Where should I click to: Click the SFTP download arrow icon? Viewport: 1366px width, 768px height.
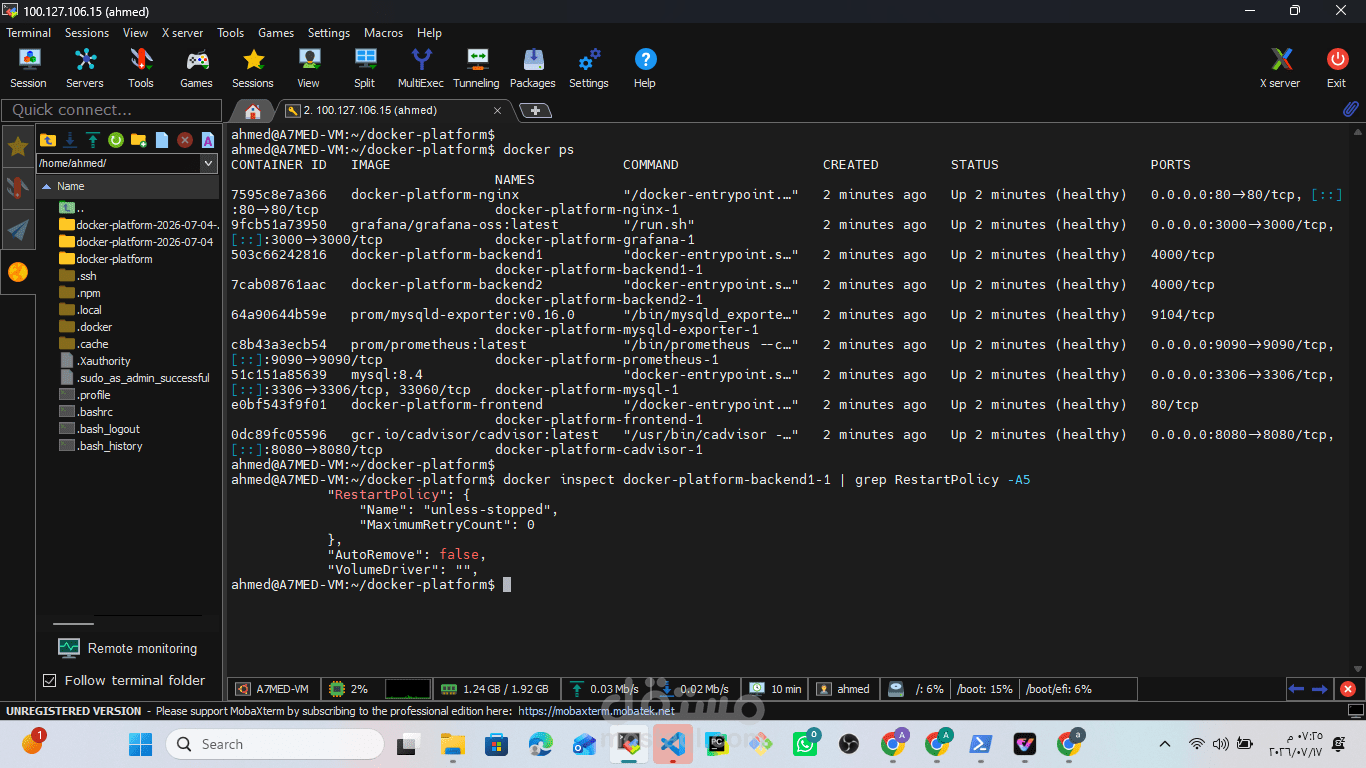pyautogui.click(x=70, y=140)
